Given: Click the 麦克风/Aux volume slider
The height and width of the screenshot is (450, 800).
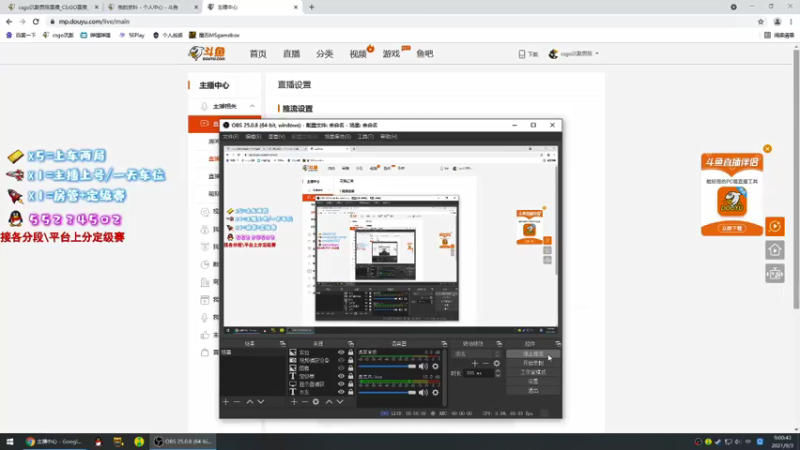Looking at the screenshot, I should click(387, 392).
